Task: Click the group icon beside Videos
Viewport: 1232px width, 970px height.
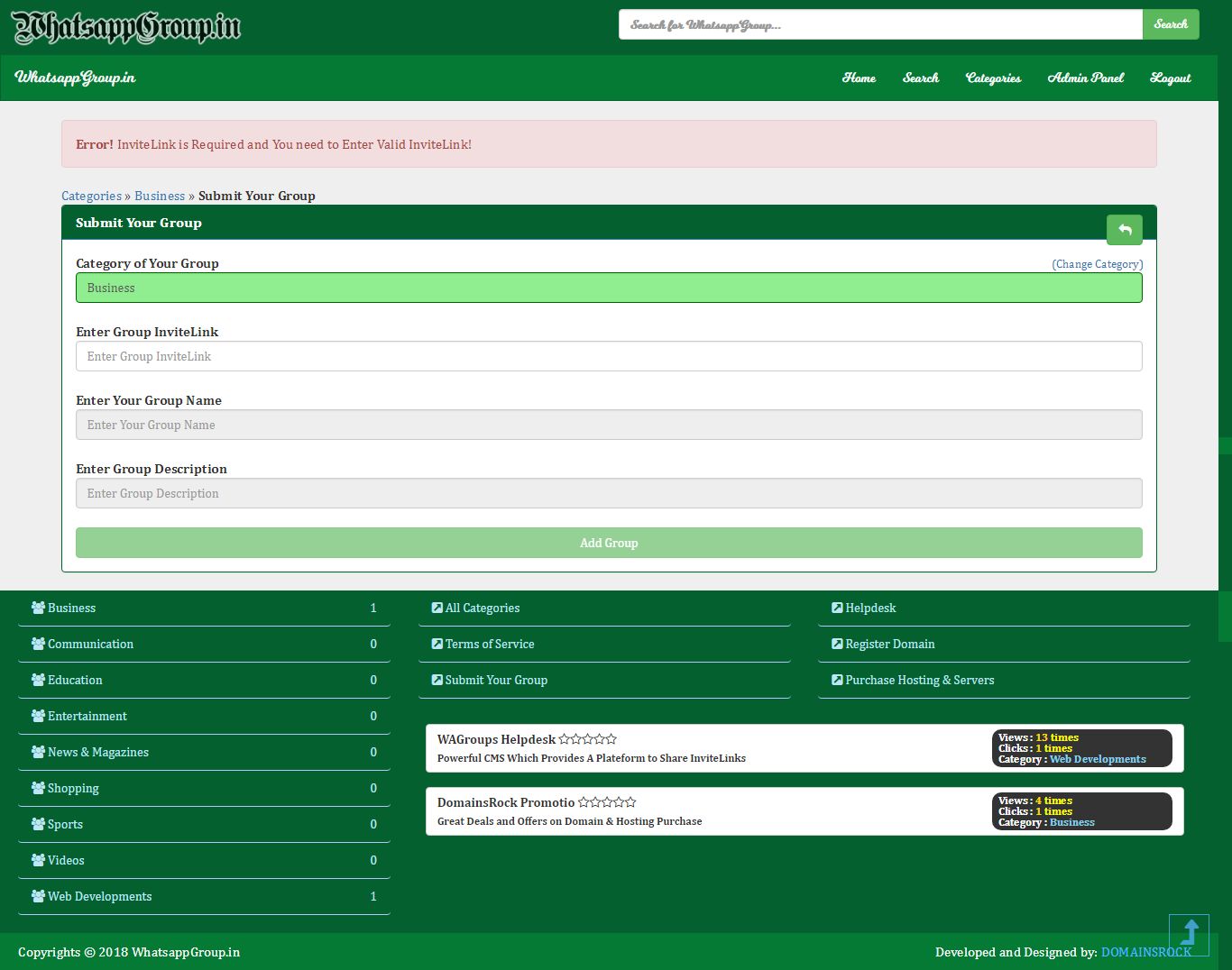Action: [x=38, y=860]
